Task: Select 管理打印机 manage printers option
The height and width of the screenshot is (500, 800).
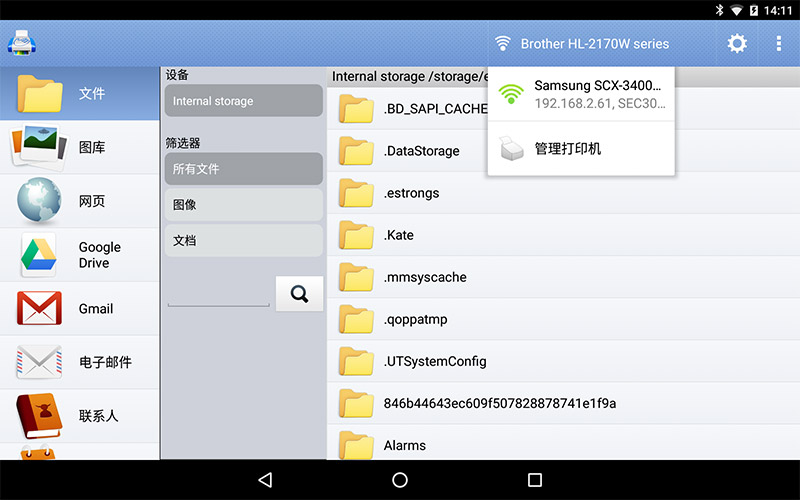Action: click(x=582, y=149)
